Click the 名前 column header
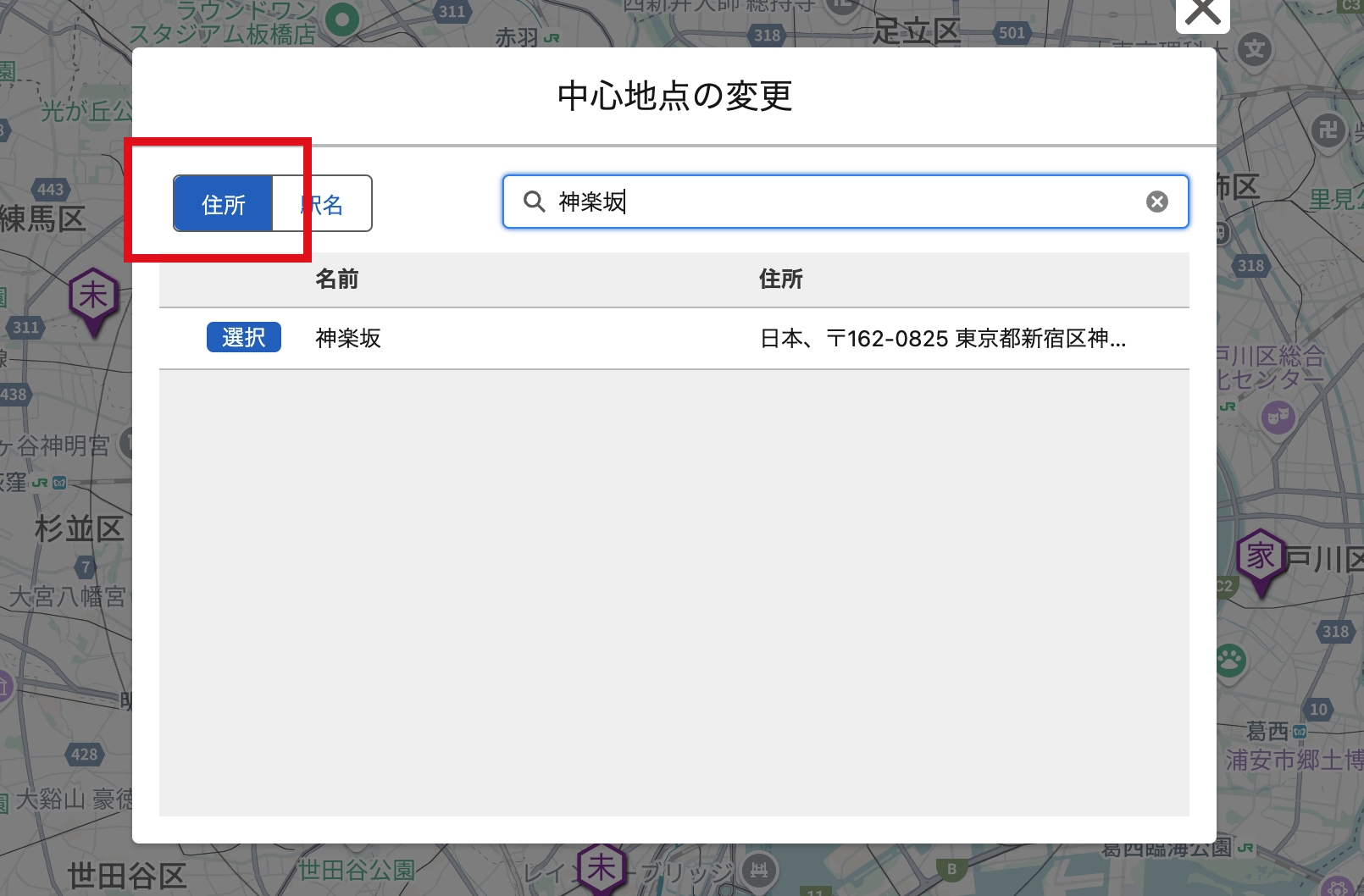The width and height of the screenshot is (1364, 896). tap(337, 279)
